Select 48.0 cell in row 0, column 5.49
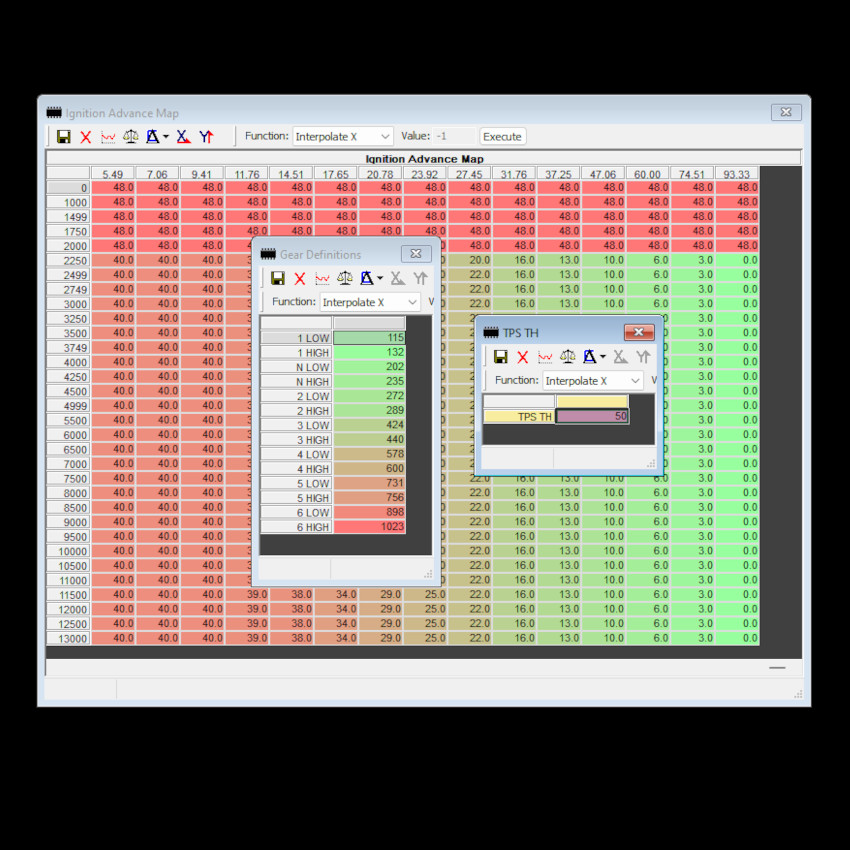The height and width of the screenshot is (850, 850). coord(113,188)
